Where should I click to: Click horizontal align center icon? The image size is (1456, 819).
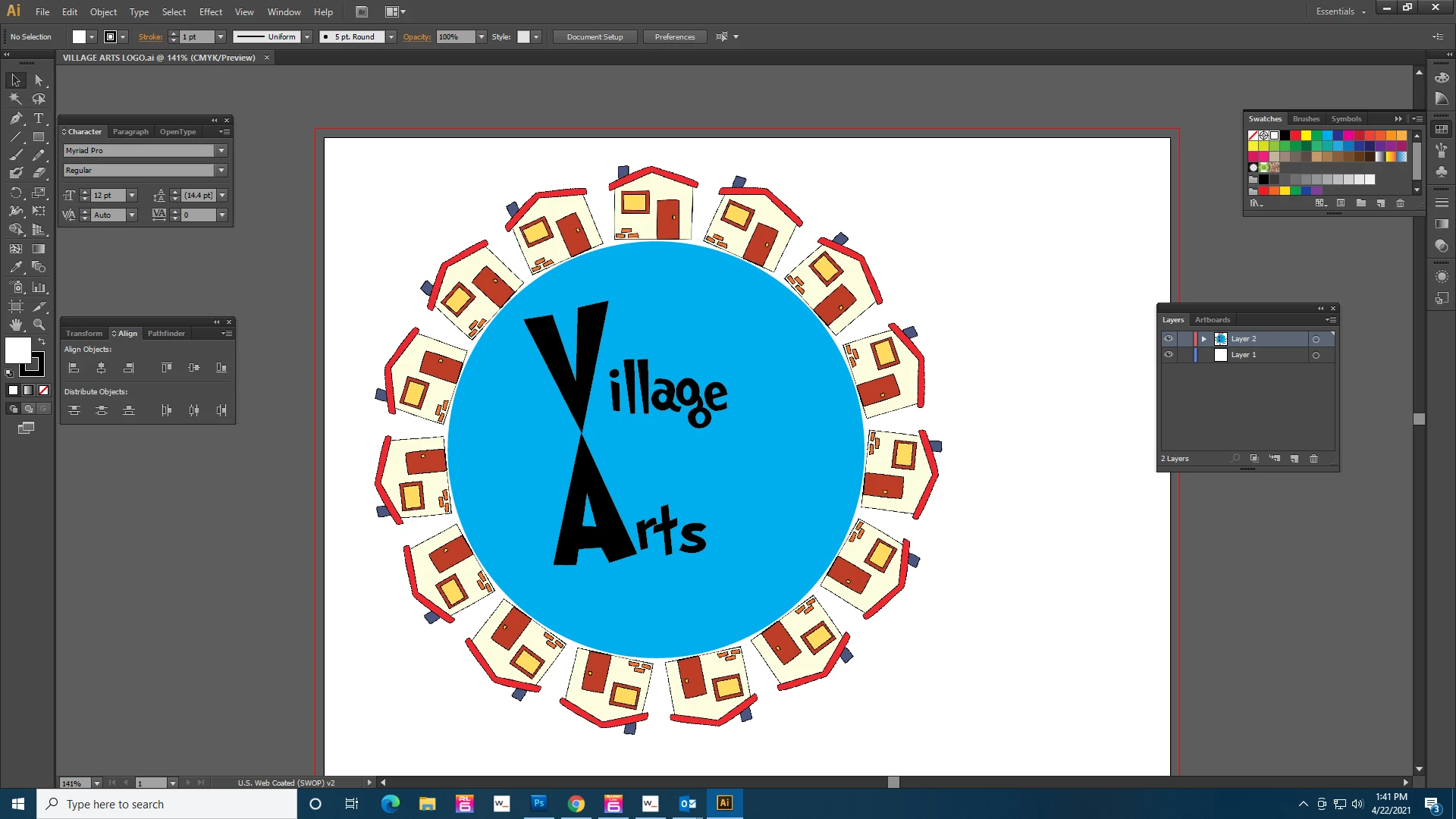click(x=101, y=368)
